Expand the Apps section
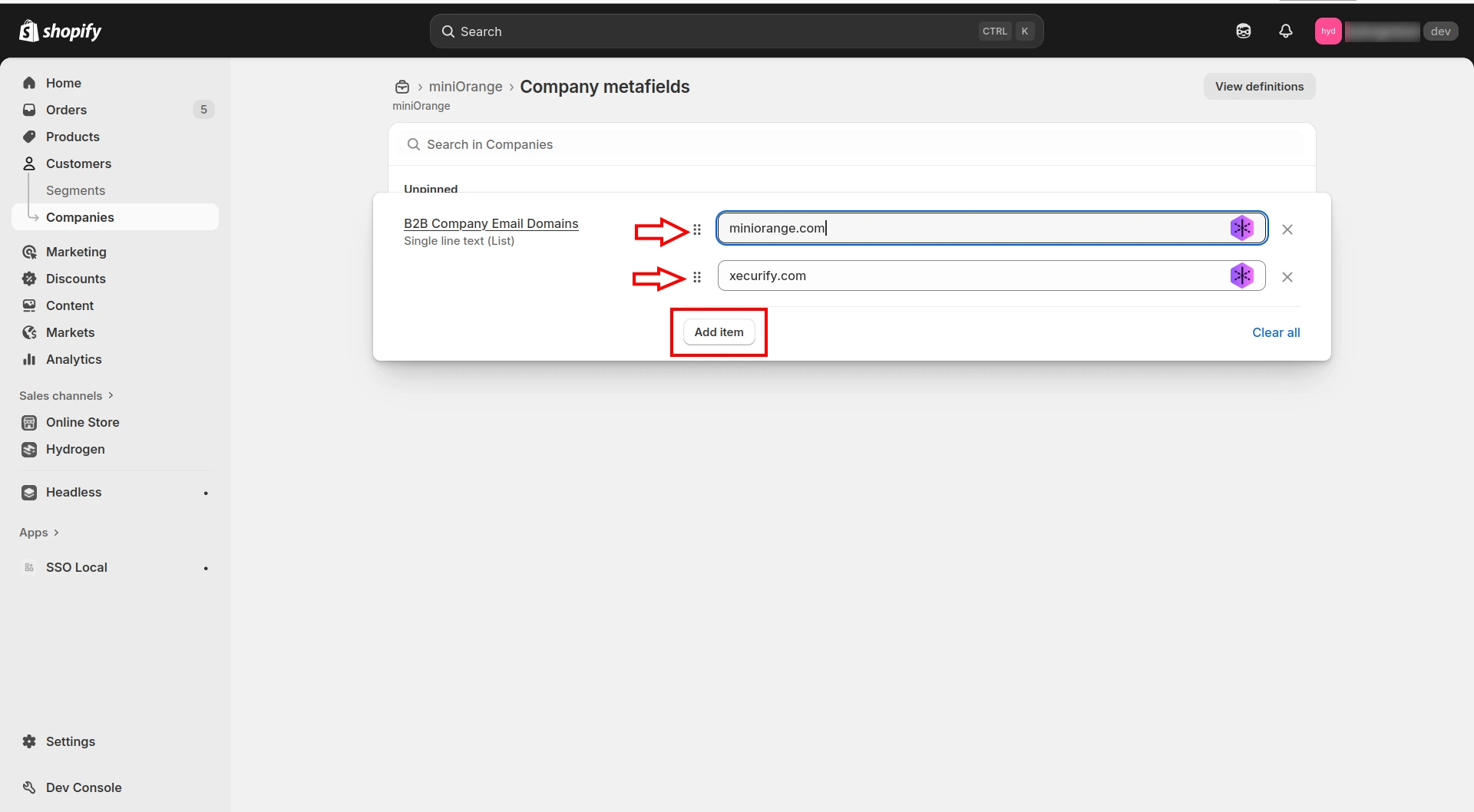This screenshot has width=1474, height=812. pos(38,532)
